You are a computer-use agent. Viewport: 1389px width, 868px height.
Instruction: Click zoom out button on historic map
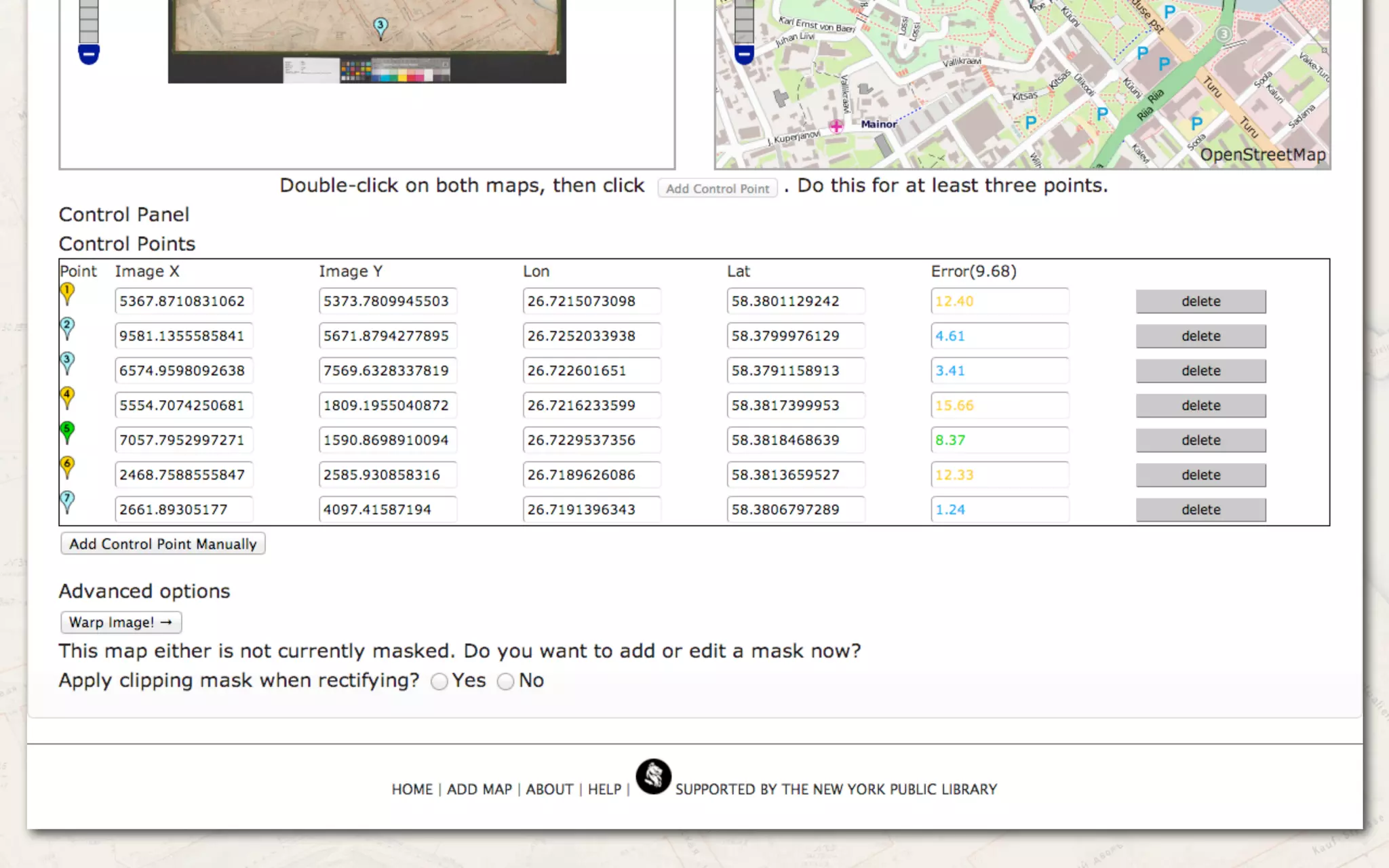point(89,54)
